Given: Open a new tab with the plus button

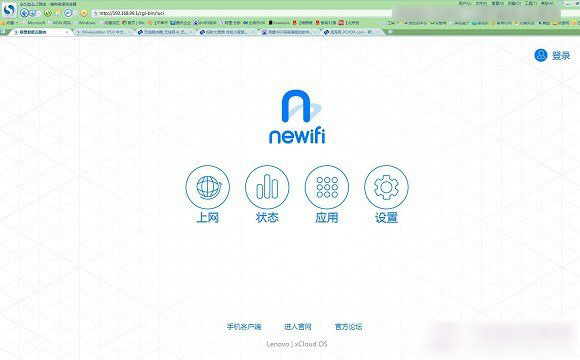Looking at the screenshot, I should click(390, 32).
